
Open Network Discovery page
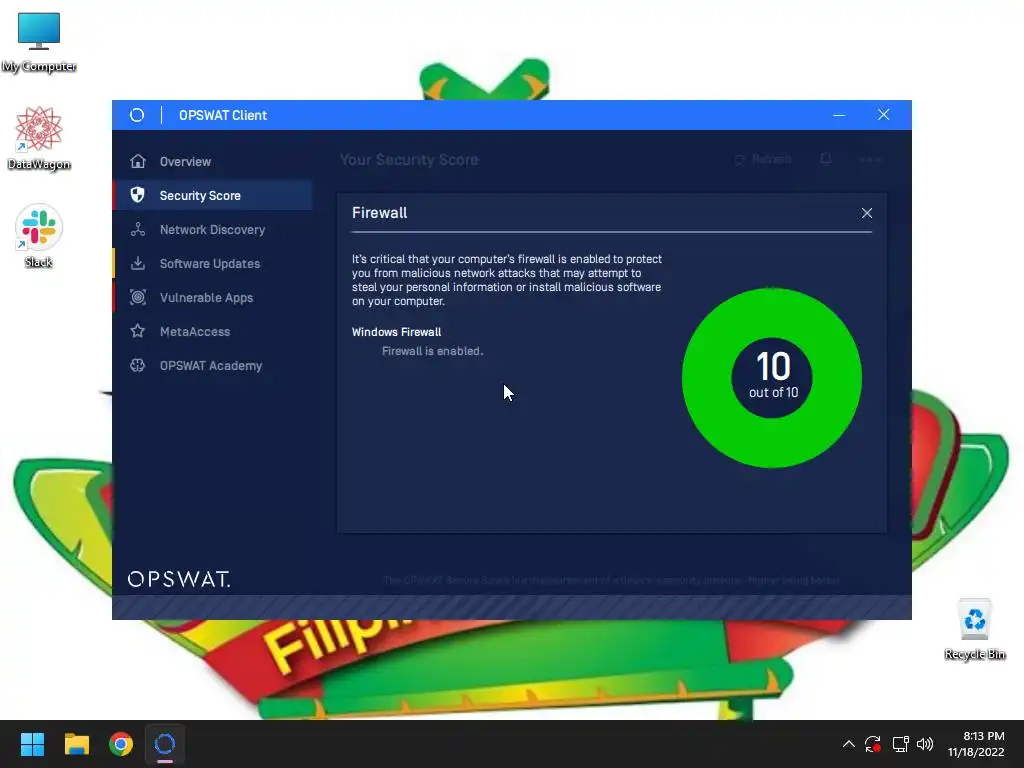click(x=212, y=229)
